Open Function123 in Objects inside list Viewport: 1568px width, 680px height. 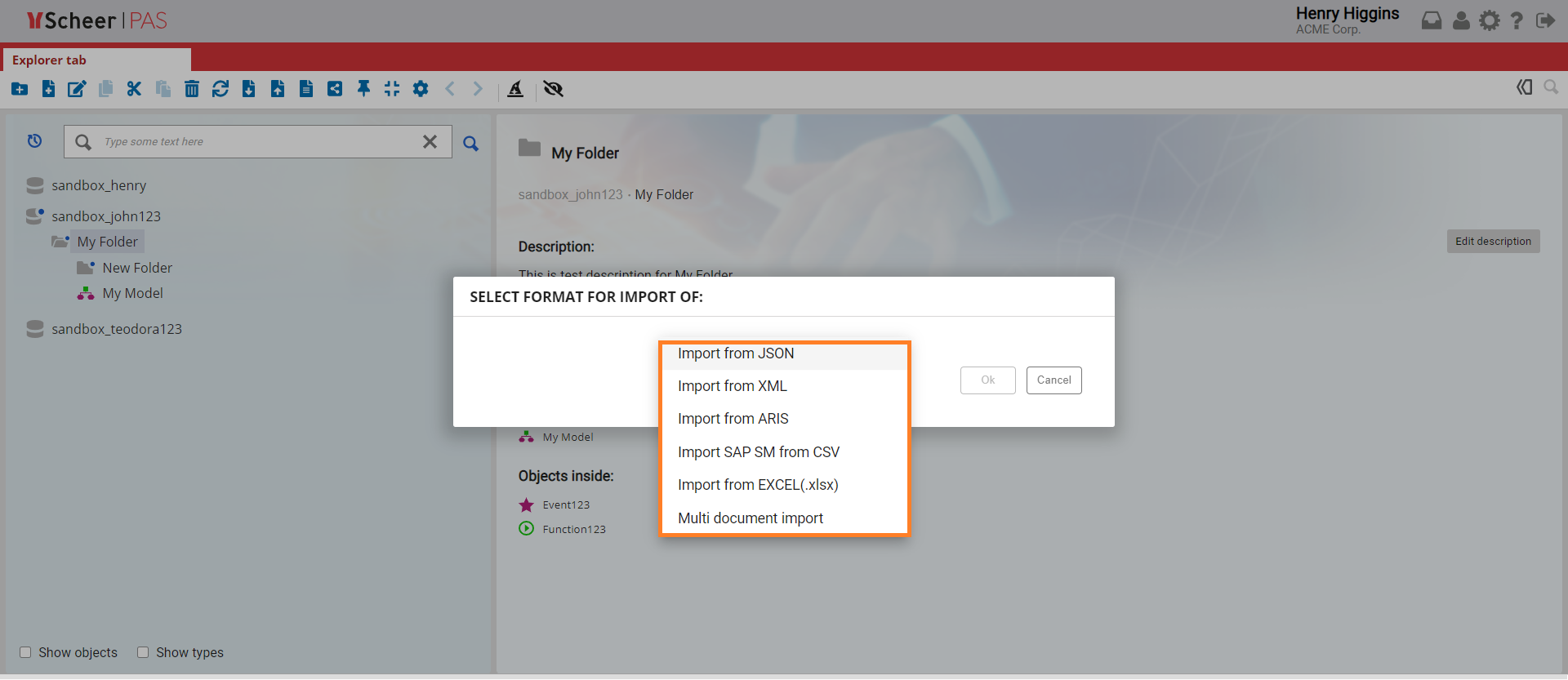tap(574, 530)
